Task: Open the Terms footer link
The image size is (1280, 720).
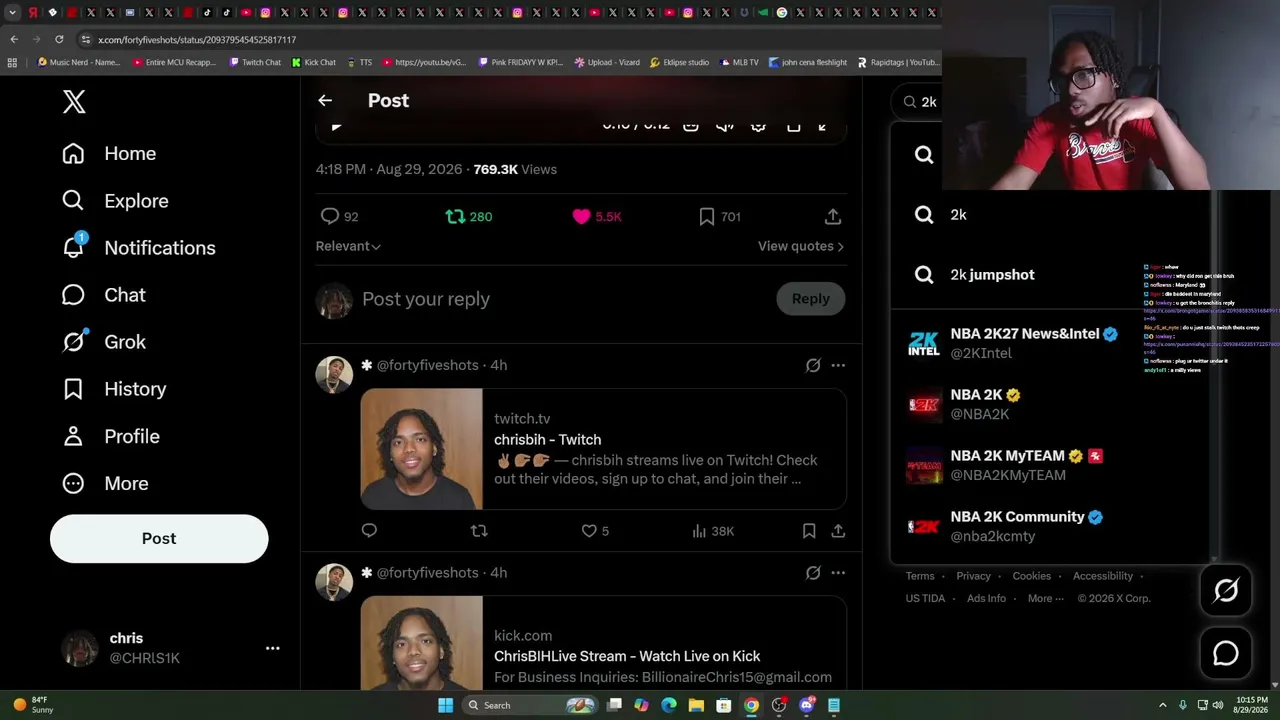Action: 920,576
